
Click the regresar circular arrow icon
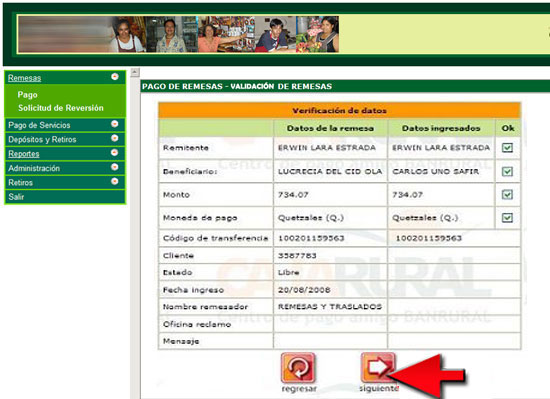pos(298,368)
